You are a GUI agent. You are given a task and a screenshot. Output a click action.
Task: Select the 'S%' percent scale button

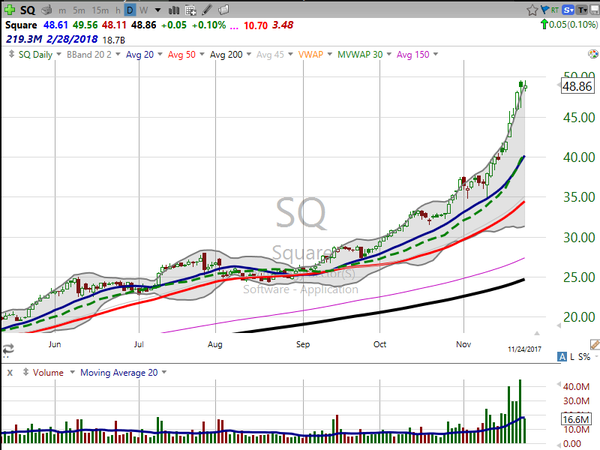tap(584, 357)
